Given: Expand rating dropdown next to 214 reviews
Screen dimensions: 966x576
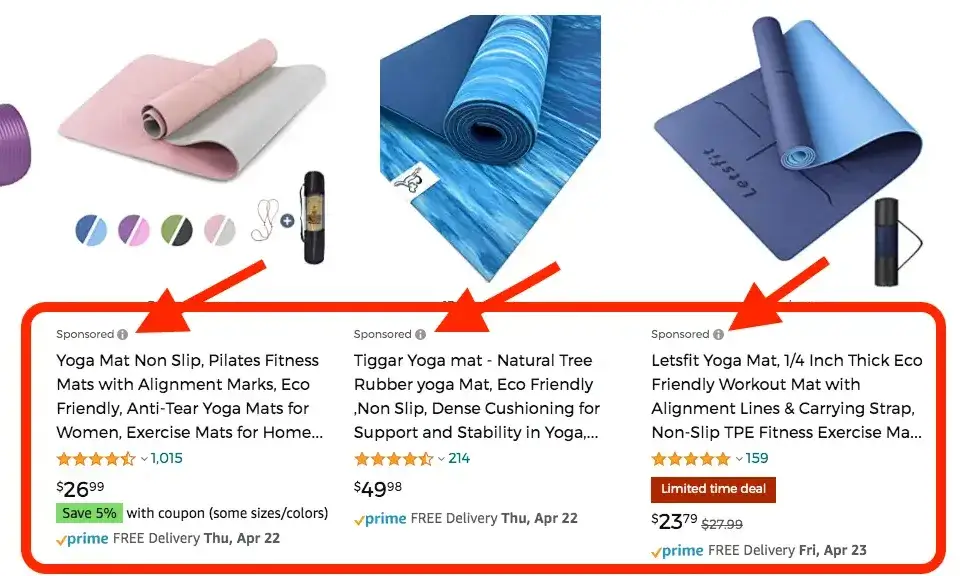Looking at the screenshot, I should (441, 459).
